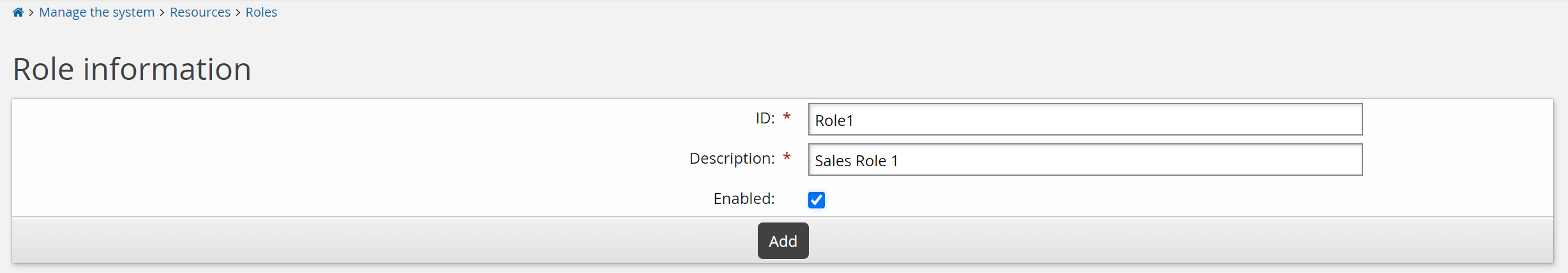Go to the Resources breadcrumb link
Image resolution: width=1568 pixels, height=273 pixels.
[x=200, y=12]
